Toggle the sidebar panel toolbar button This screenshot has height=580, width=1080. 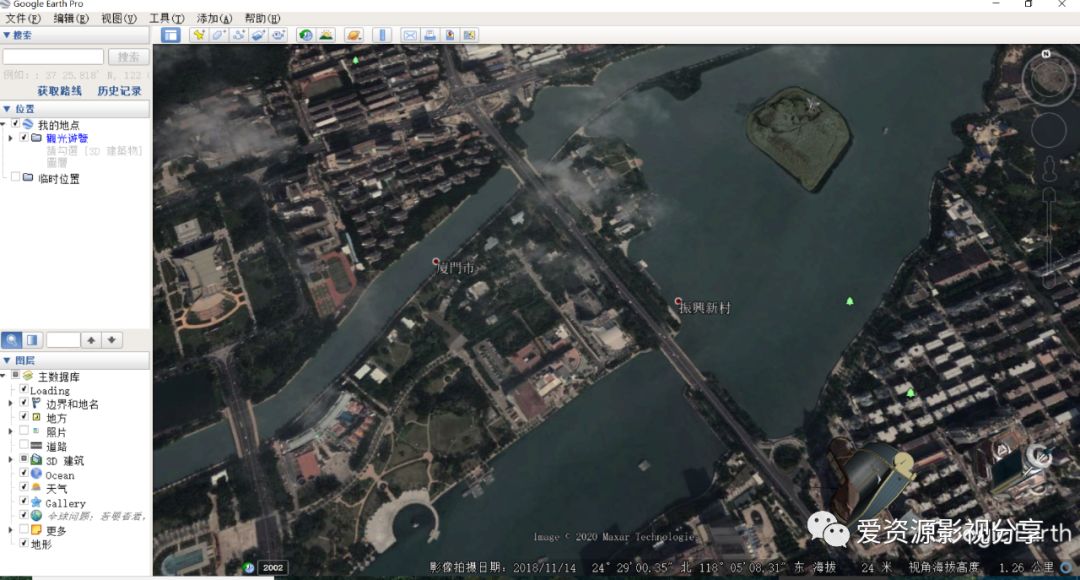pyautogui.click(x=171, y=35)
